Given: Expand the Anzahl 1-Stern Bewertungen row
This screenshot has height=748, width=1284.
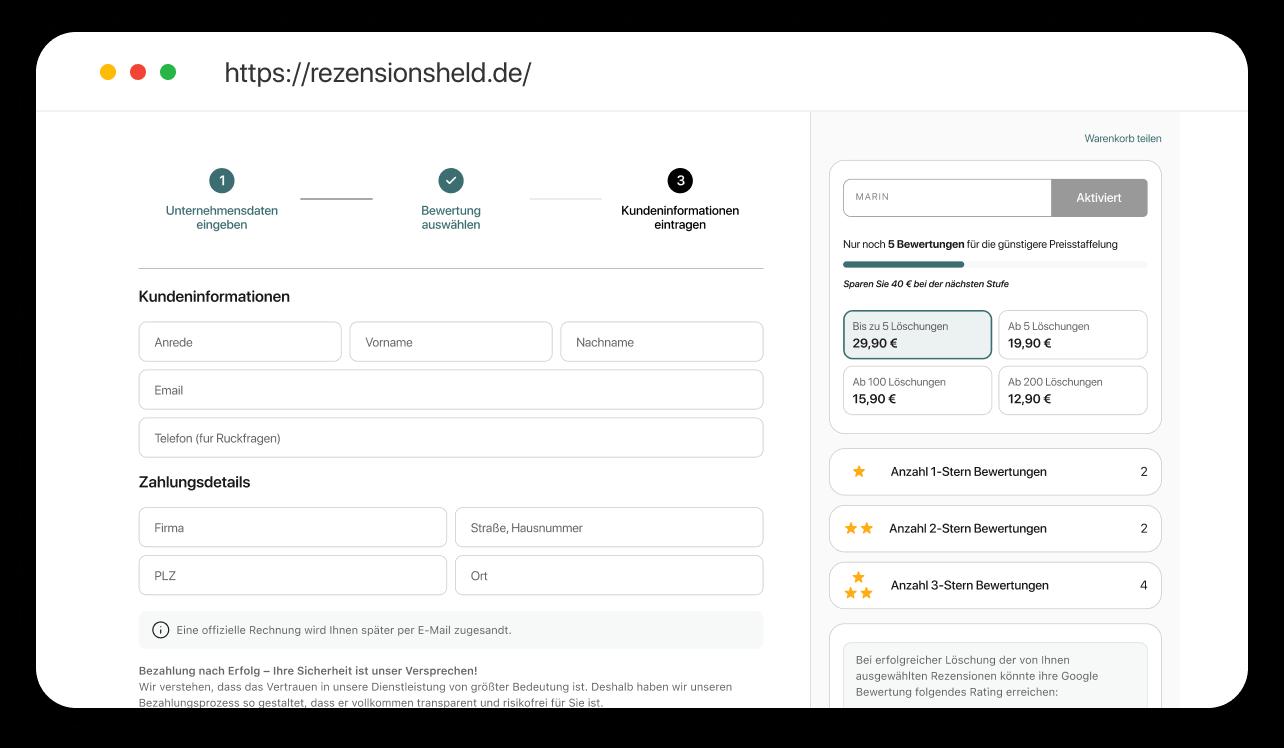Looking at the screenshot, I should tap(995, 472).
